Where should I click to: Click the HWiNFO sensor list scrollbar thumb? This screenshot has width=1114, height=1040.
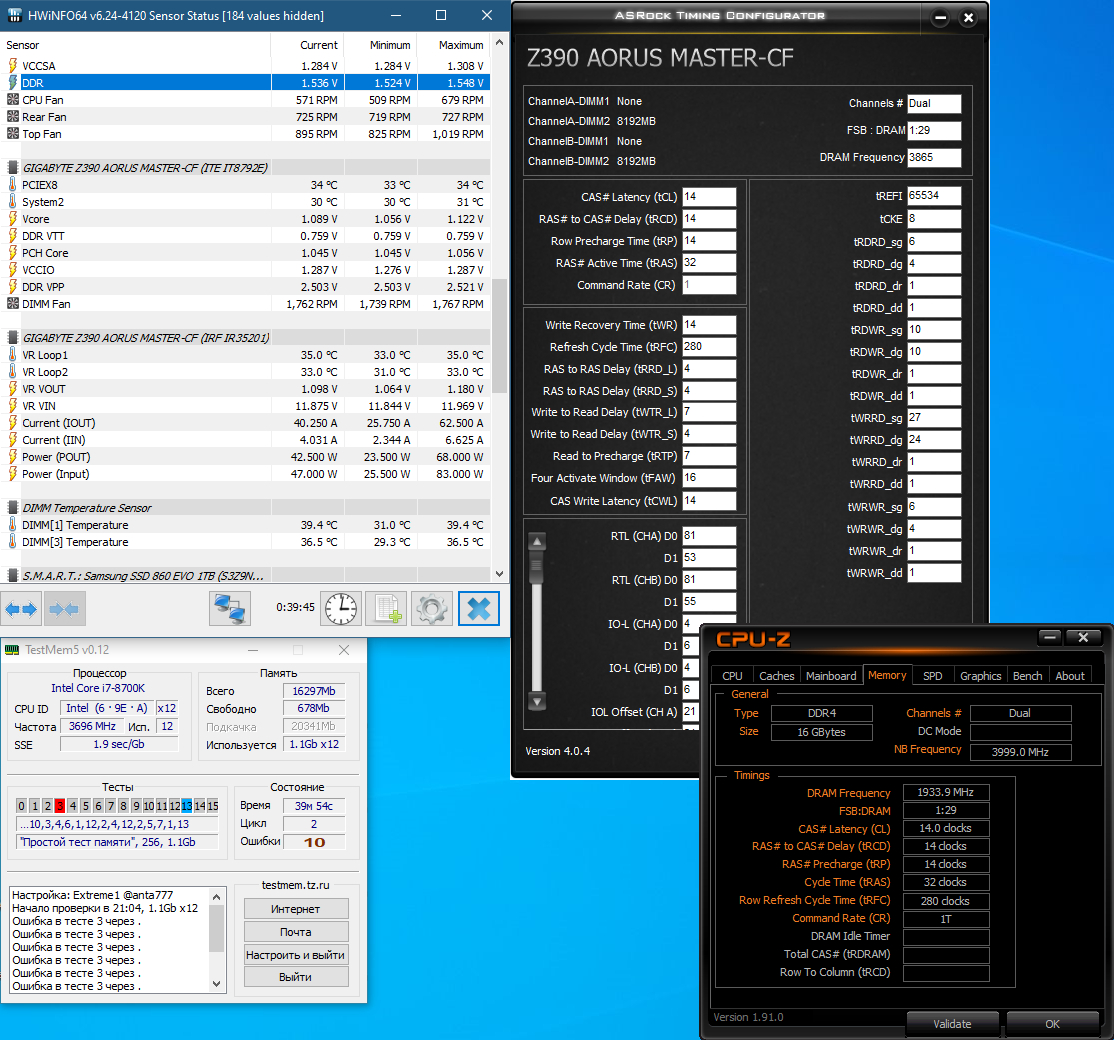[499, 335]
